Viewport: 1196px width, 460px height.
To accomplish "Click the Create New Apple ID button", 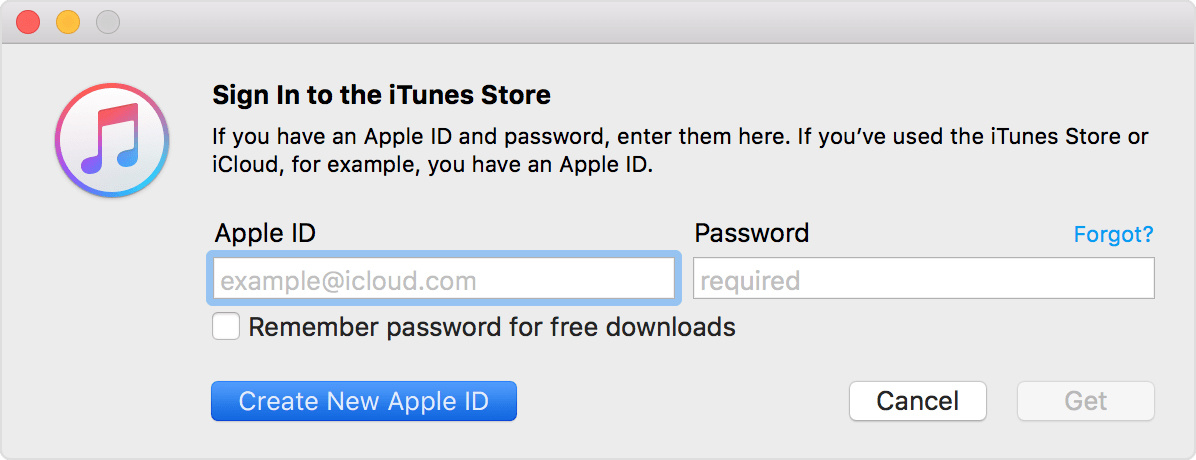I will pos(364,401).
